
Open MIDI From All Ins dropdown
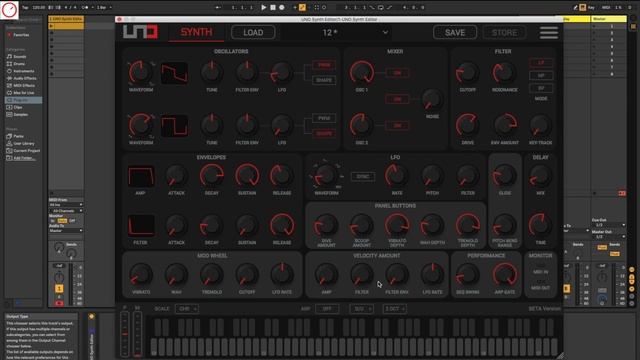pos(66,204)
